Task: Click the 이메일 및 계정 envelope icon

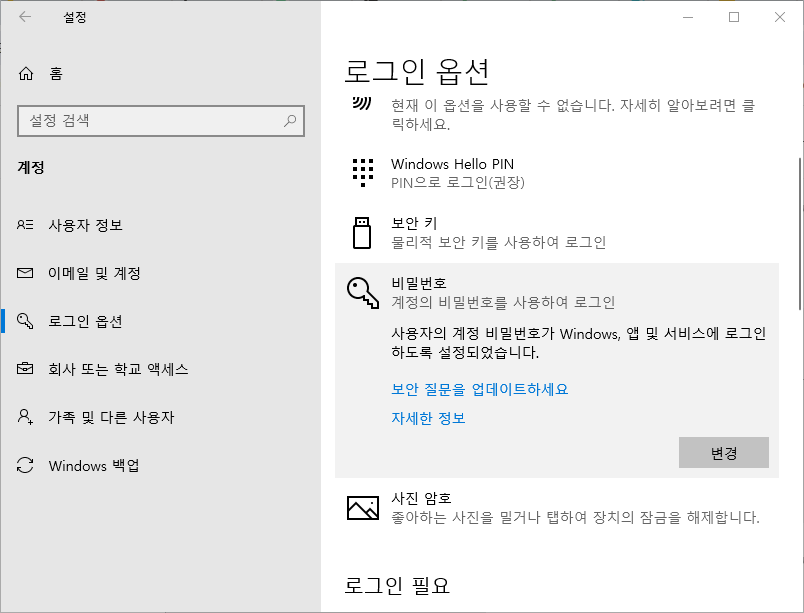Action: [25, 273]
